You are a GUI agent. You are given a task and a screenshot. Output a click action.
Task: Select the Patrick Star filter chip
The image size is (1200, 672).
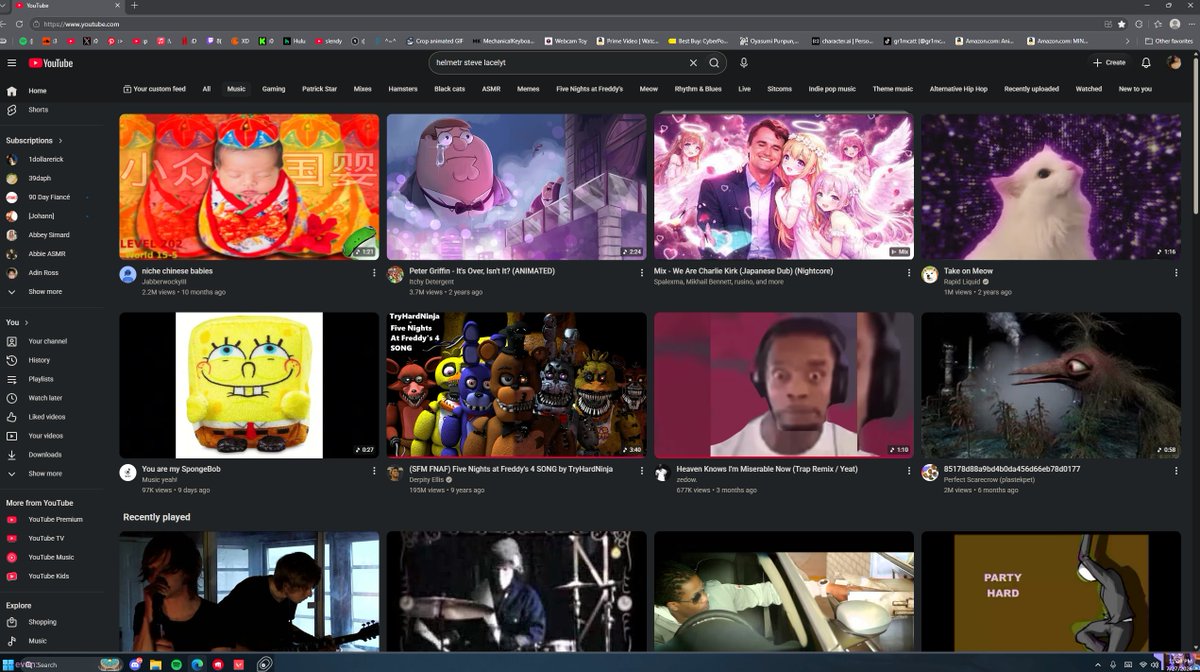319,89
